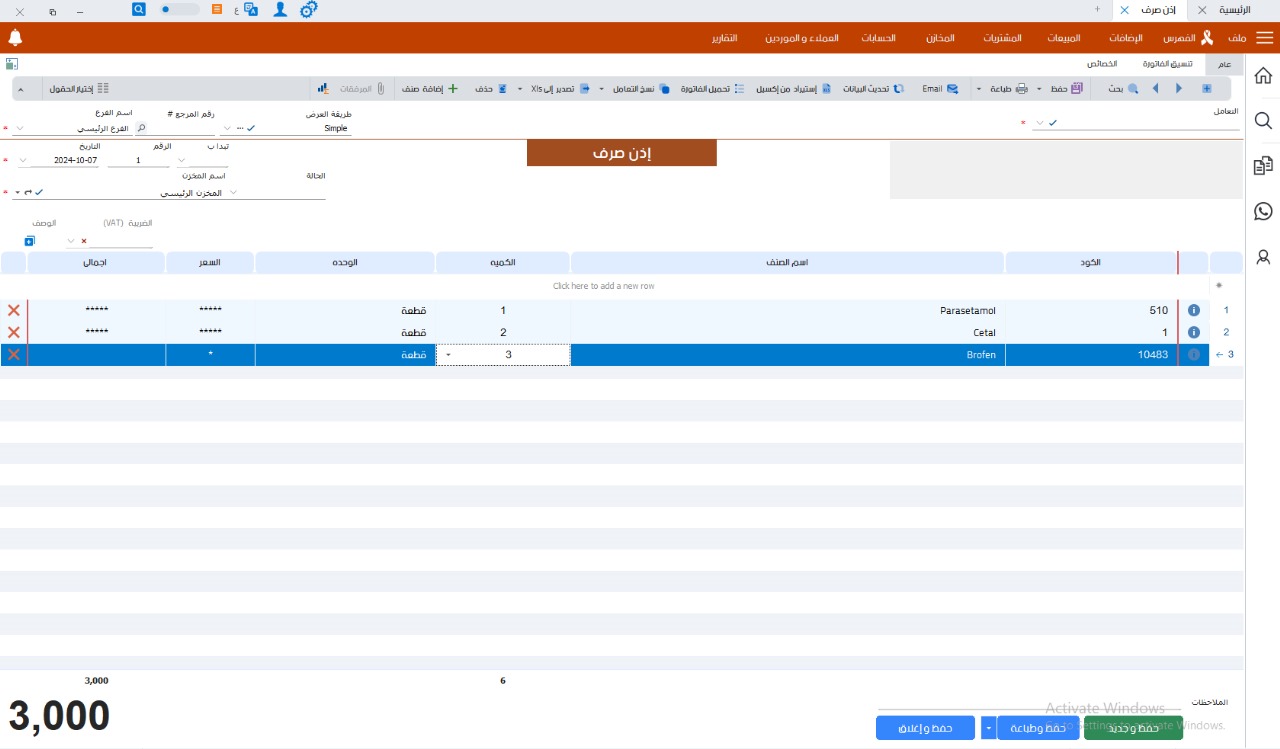This screenshot has height=749, width=1280.
Task: Click the حفظ save toolbar button
Action: [x=1066, y=88]
